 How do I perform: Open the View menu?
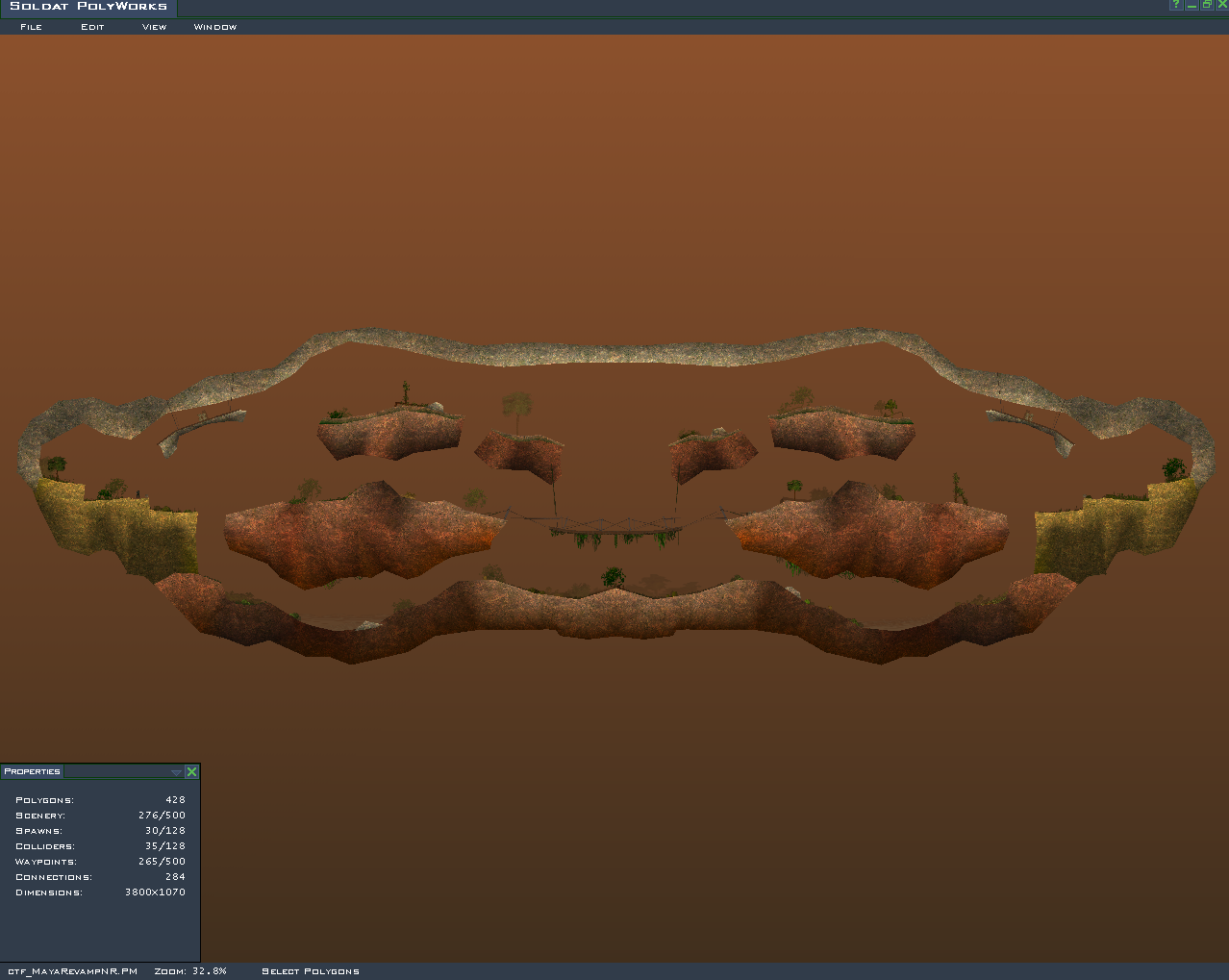click(154, 27)
